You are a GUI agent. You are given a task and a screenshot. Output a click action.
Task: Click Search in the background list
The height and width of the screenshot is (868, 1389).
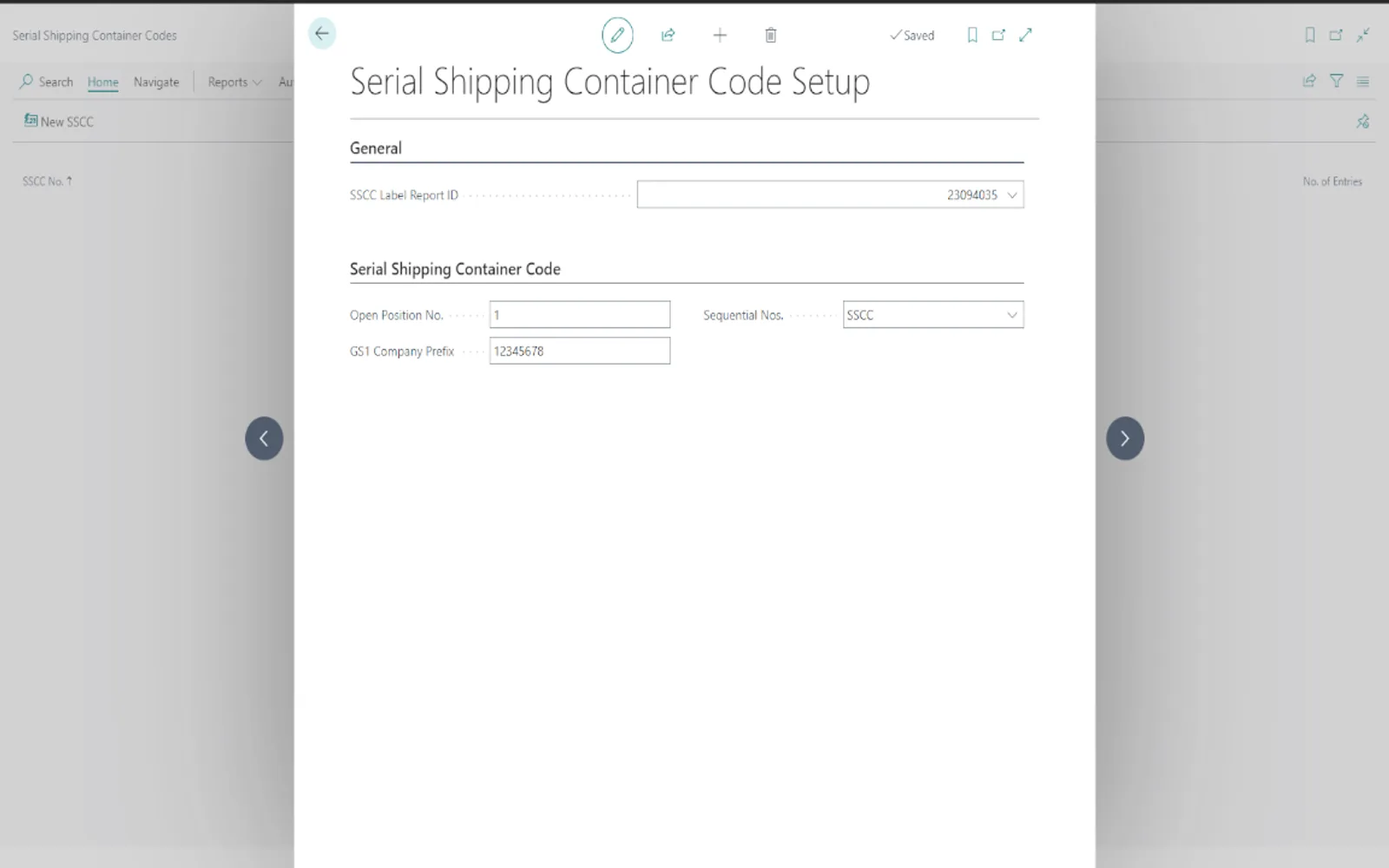click(x=46, y=82)
